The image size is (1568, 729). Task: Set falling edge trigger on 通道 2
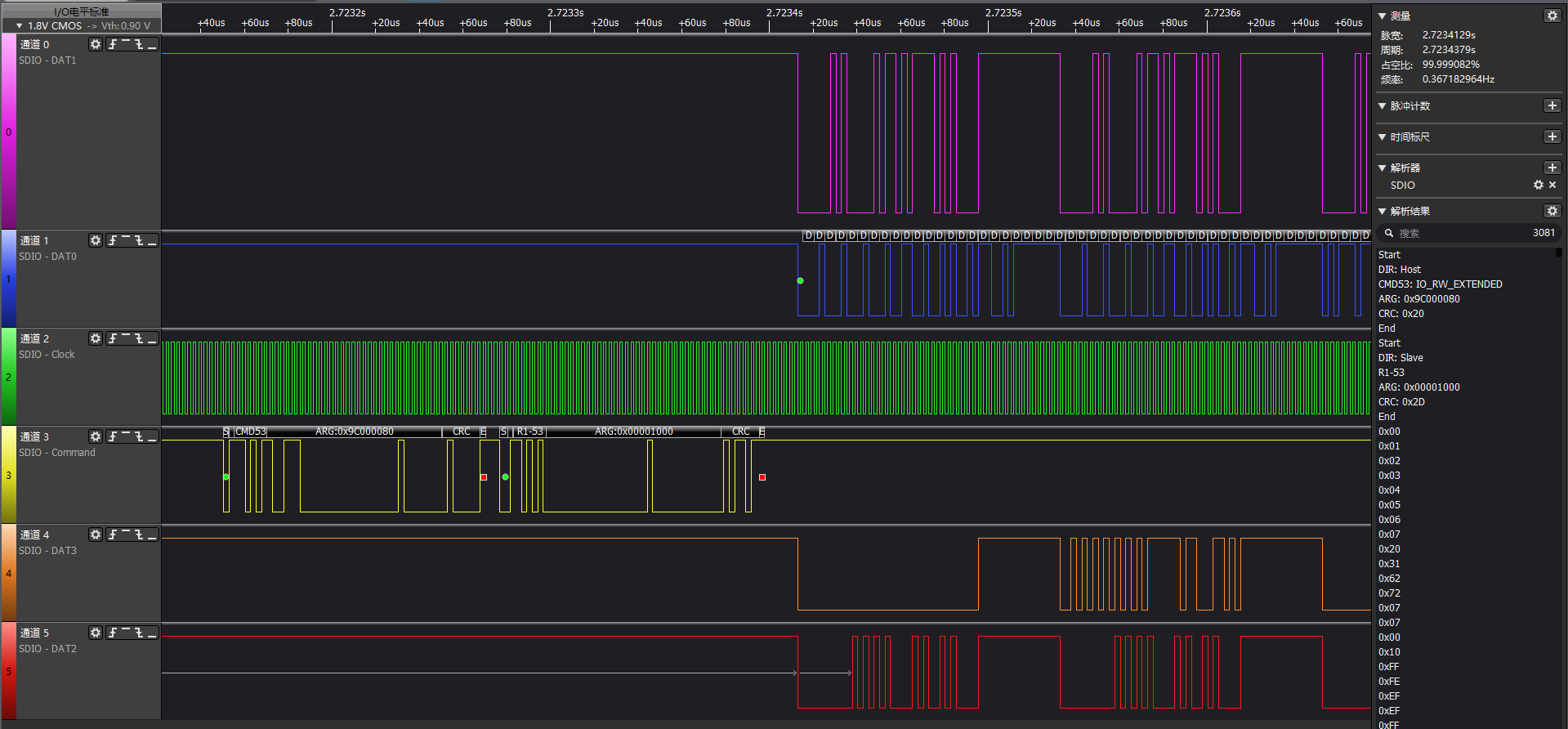(x=139, y=338)
